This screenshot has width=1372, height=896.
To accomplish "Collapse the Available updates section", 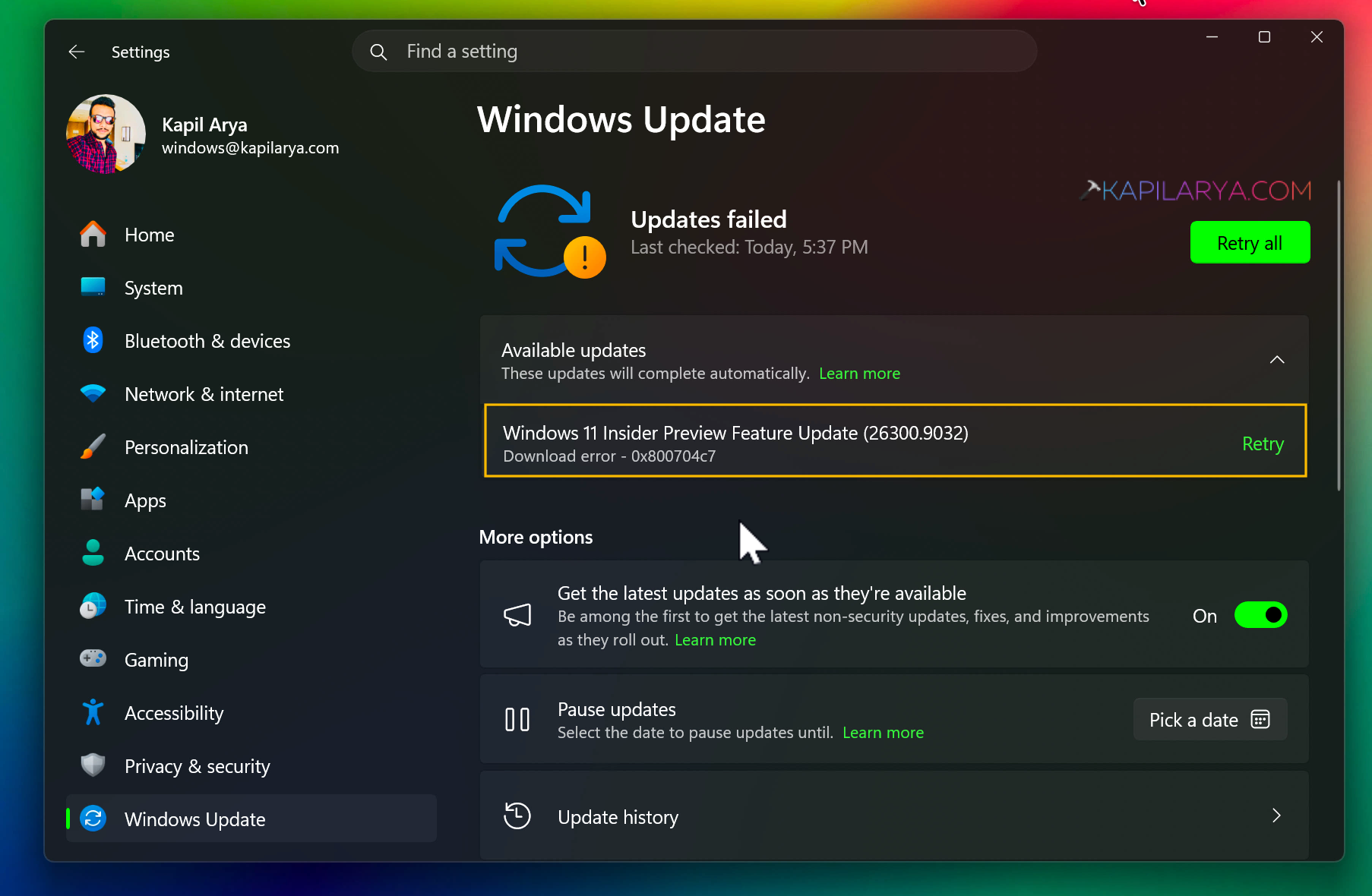I will pos(1277,360).
